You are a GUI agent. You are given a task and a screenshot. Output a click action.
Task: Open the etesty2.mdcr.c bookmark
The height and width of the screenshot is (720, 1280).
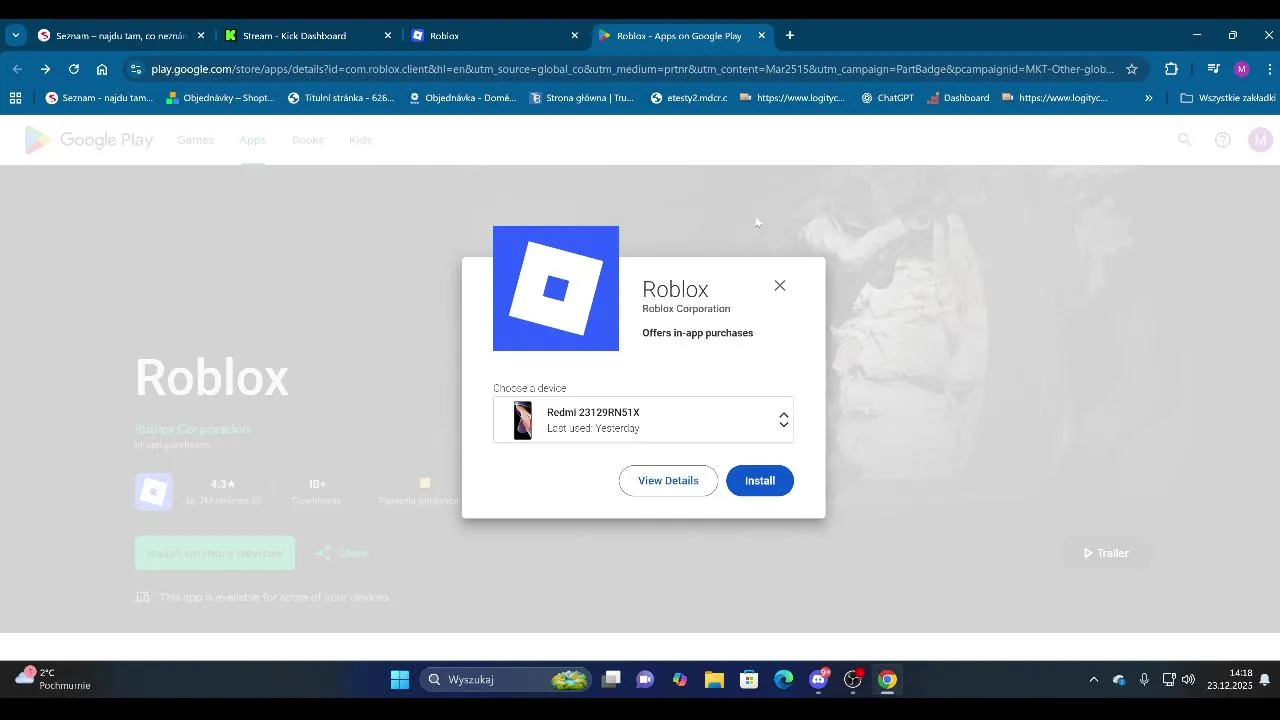[689, 98]
